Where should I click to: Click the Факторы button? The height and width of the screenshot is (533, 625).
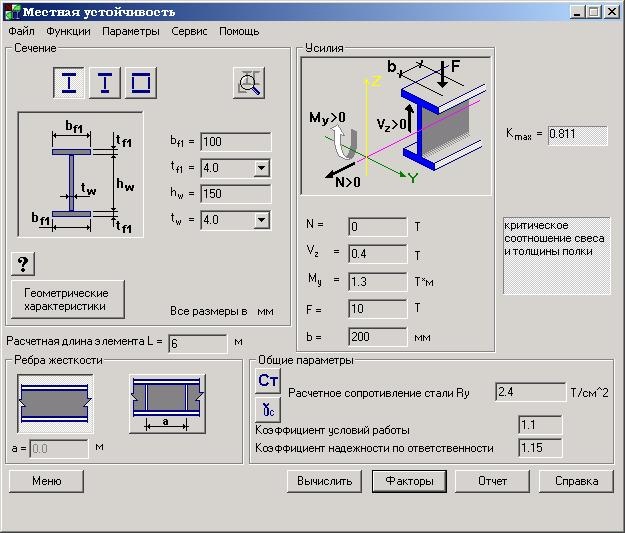click(x=409, y=481)
